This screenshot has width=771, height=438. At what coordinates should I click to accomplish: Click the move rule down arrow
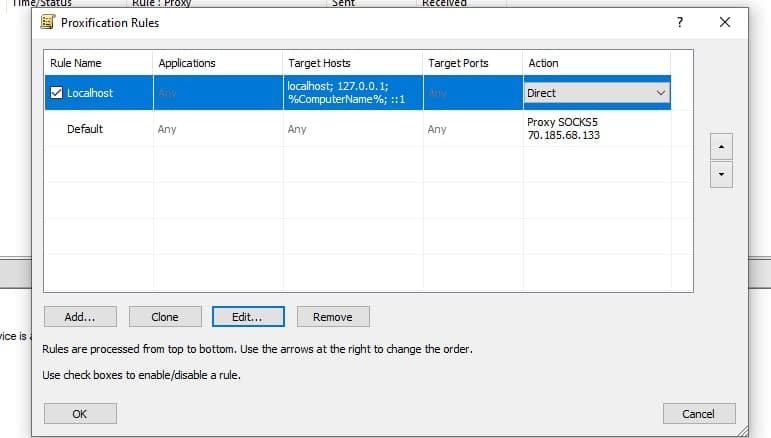click(720, 174)
